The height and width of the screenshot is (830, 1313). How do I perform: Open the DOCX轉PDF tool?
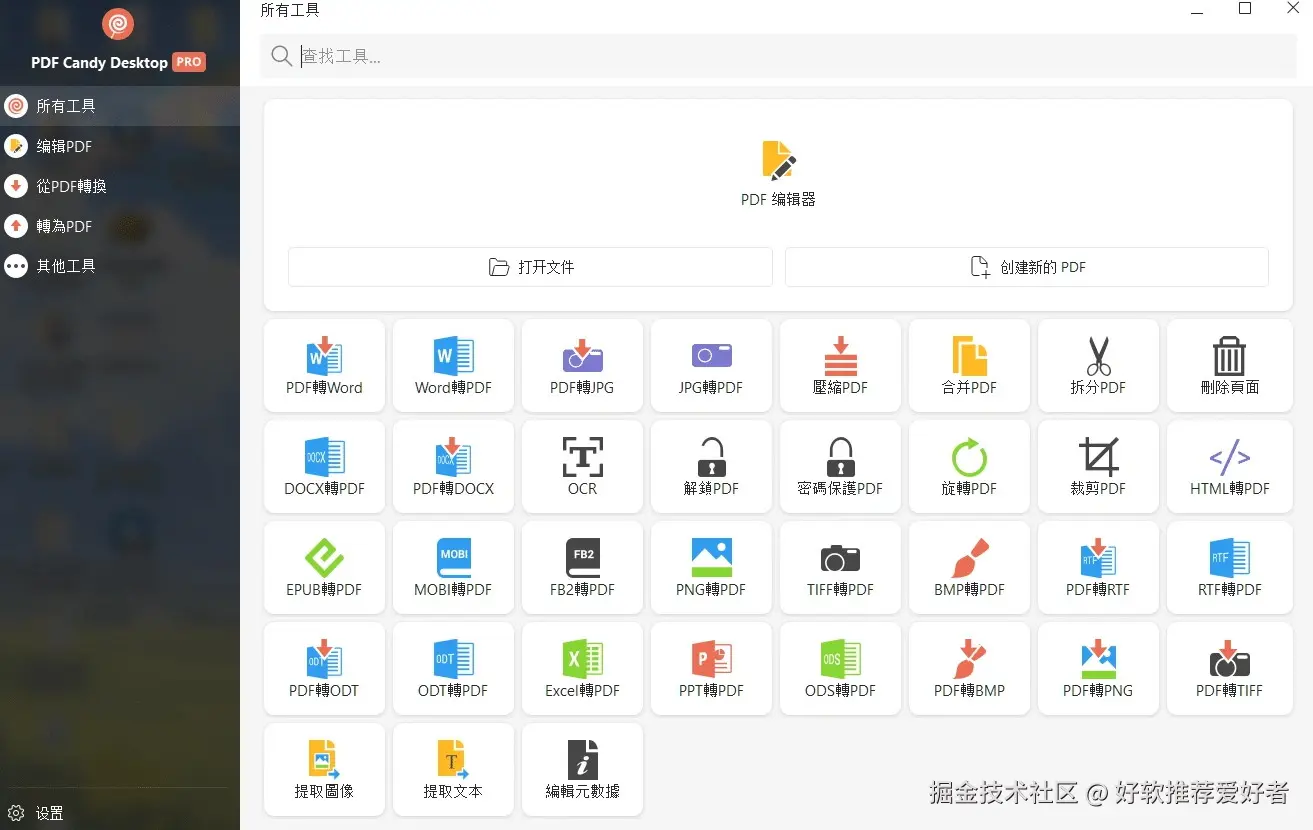324,466
